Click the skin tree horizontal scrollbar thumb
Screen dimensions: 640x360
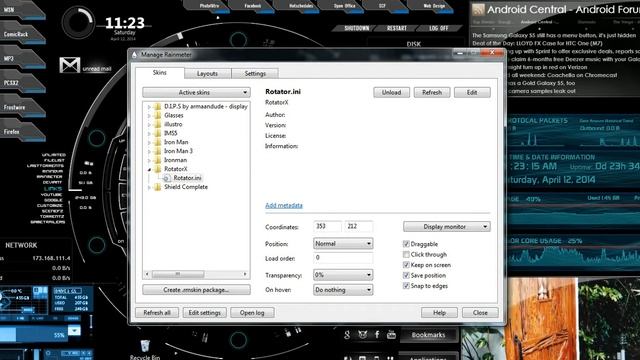pyautogui.click(x=177, y=274)
